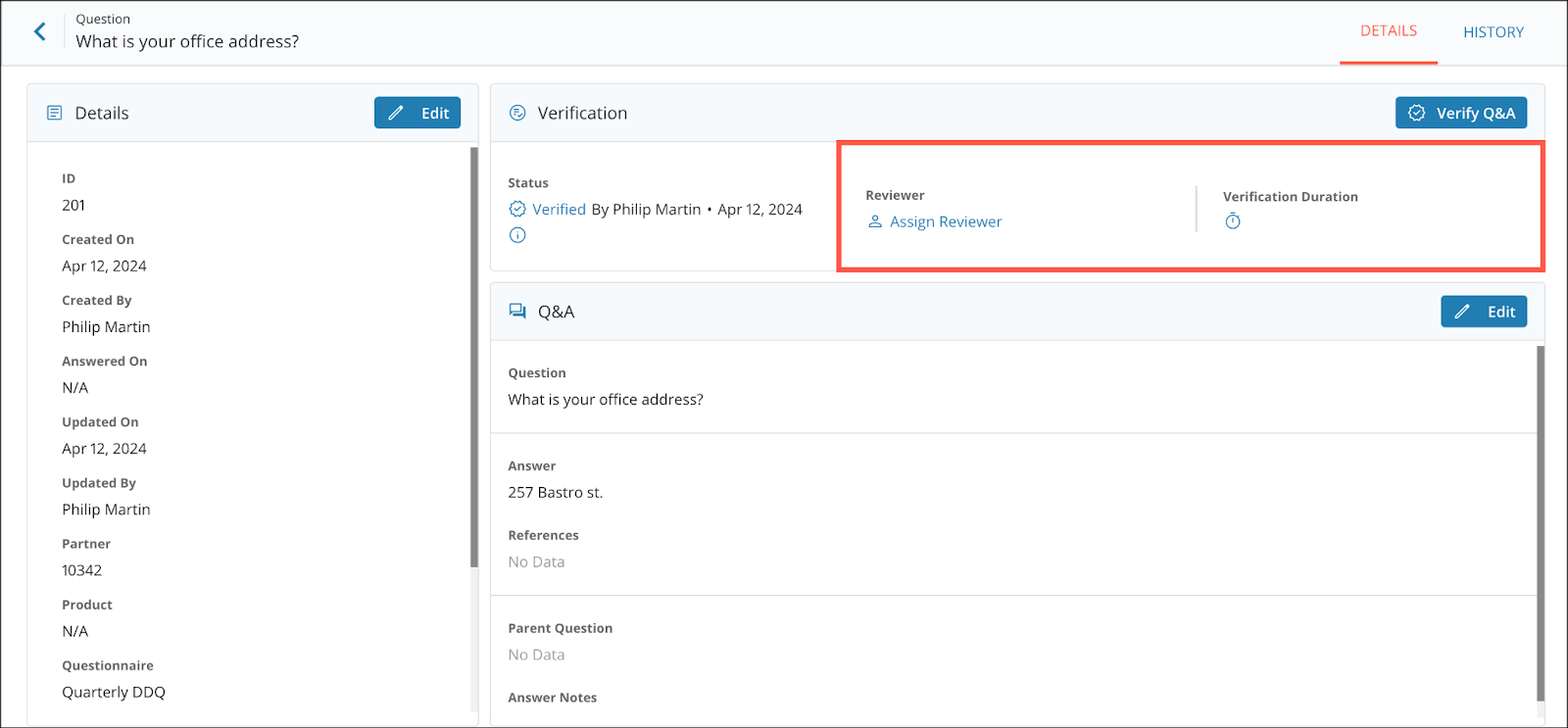This screenshot has height=728, width=1568.
Task: Click the verified badge icon beside Verified
Action: pyautogui.click(x=517, y=209)
